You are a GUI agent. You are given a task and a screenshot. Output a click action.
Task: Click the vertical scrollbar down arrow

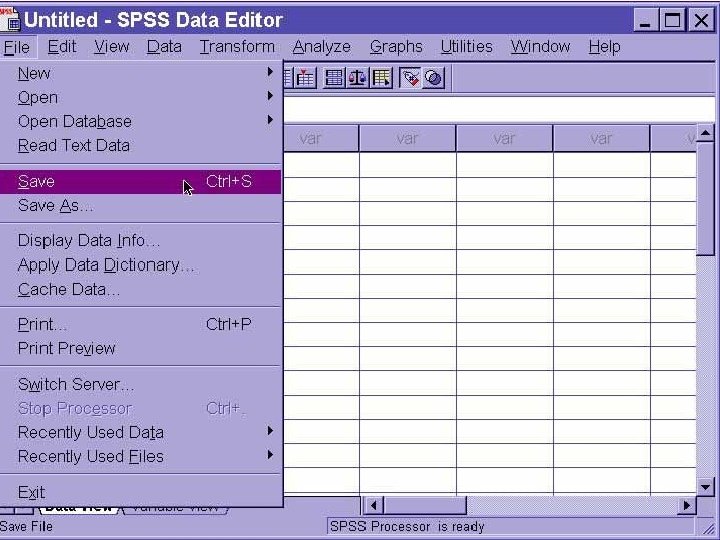pyautogui.click(x=705, y=486)
